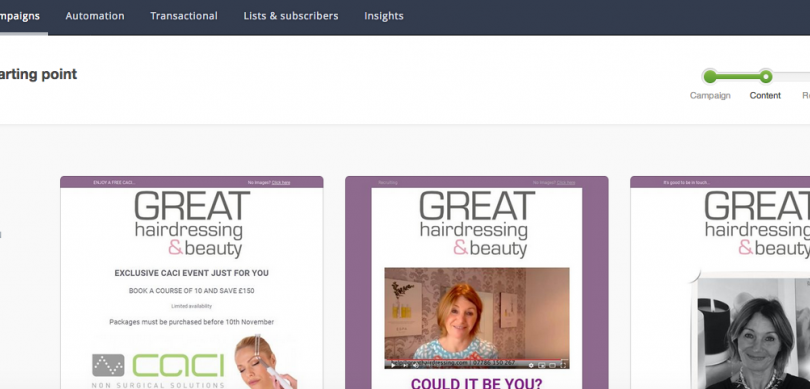Click GREAT hairdressing logo in CACI template

192,224
